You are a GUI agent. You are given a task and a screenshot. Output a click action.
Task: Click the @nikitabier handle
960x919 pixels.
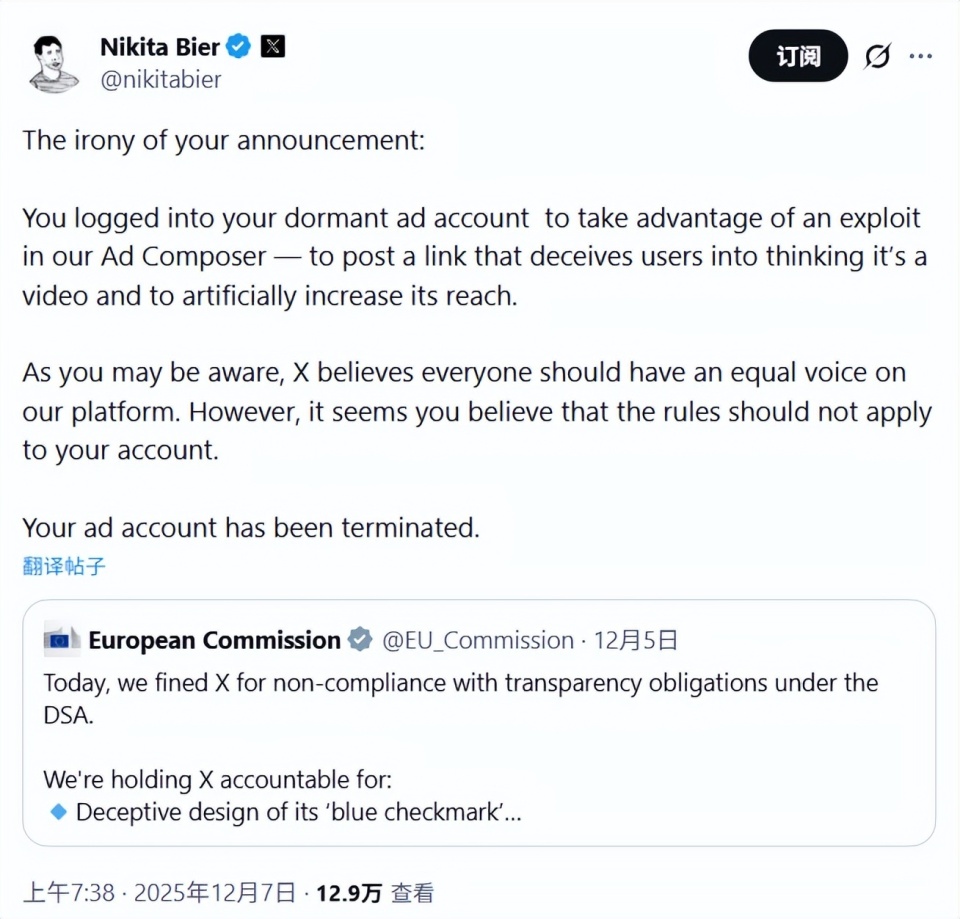click(x=160, y=80)
